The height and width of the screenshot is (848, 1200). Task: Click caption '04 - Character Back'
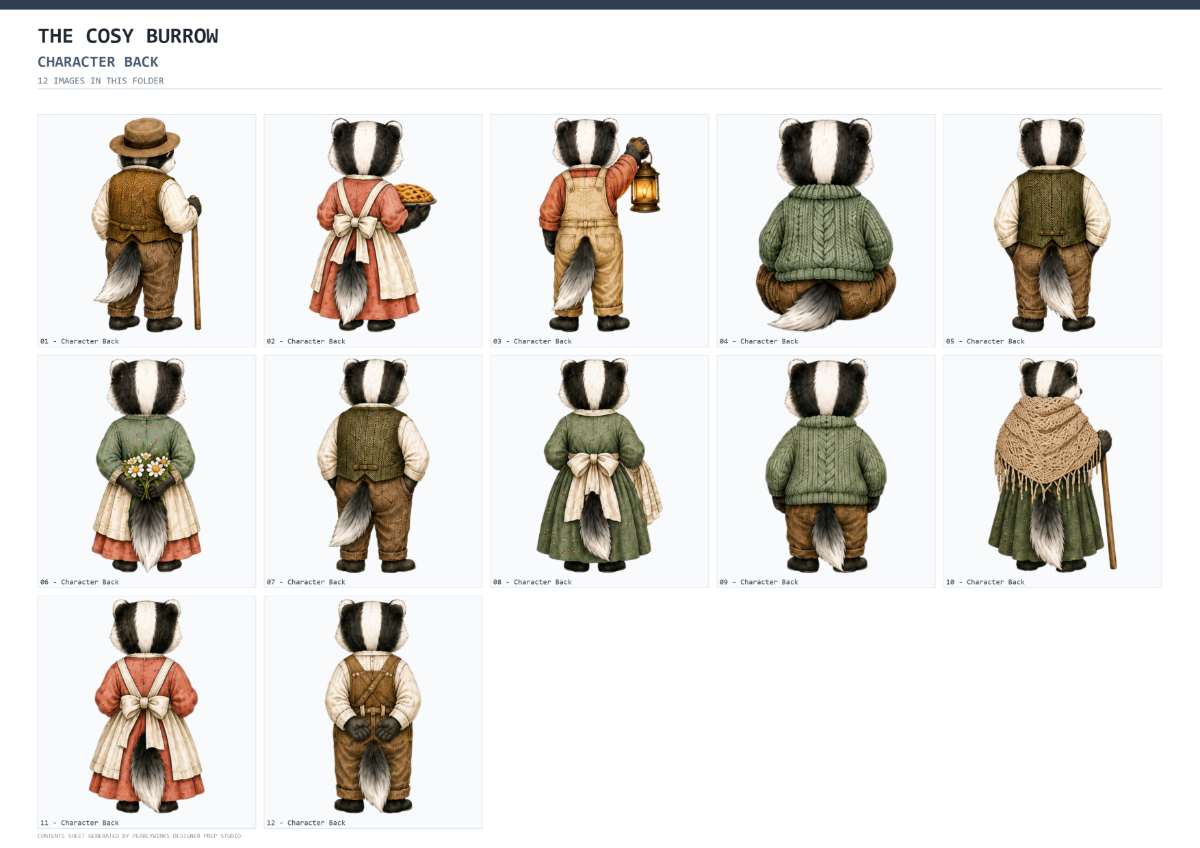click(759, 341)
